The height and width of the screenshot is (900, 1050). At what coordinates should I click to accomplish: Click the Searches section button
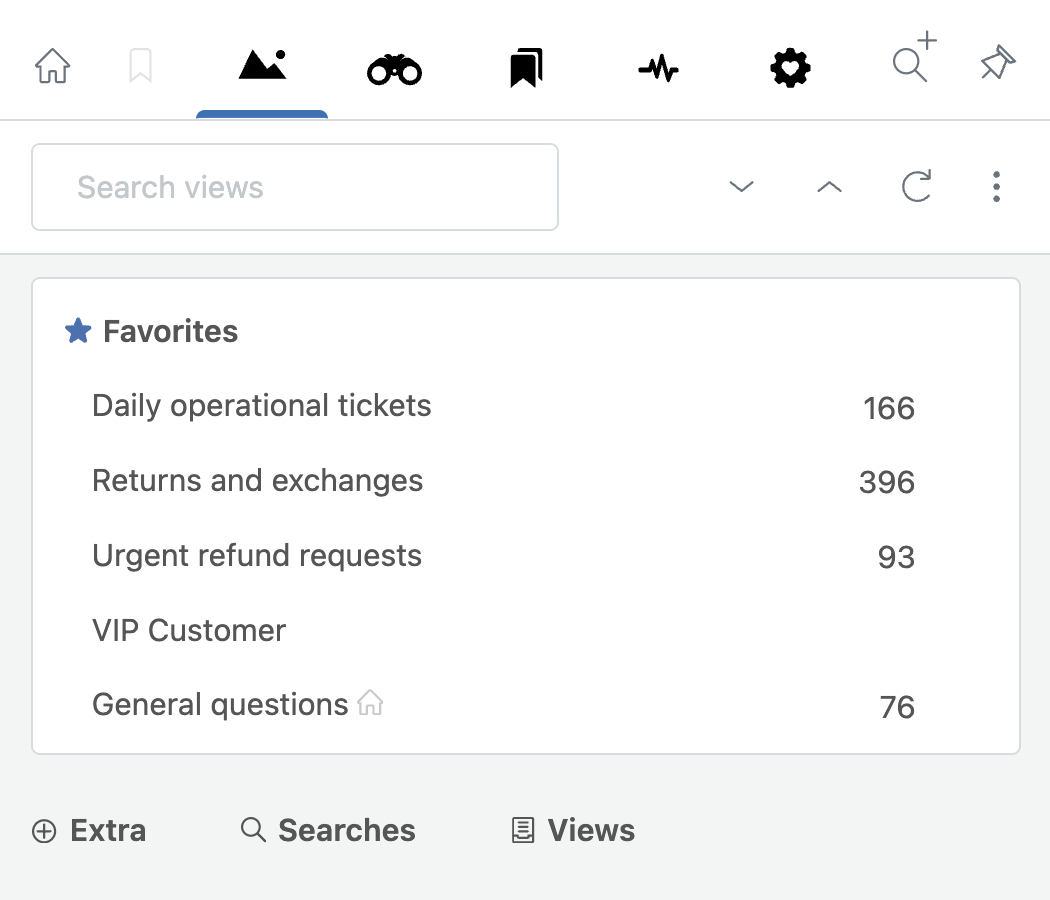tap(328, 830)
